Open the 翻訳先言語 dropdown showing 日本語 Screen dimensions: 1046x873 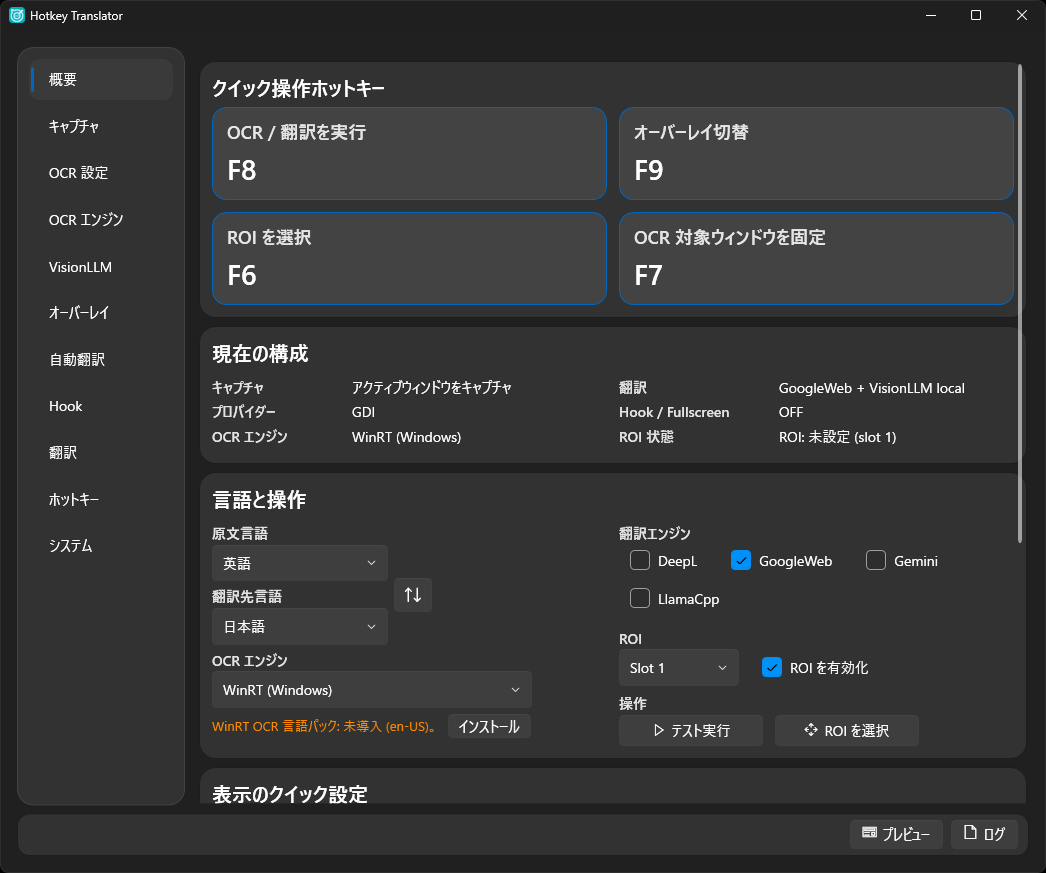[x=300, y=626]
